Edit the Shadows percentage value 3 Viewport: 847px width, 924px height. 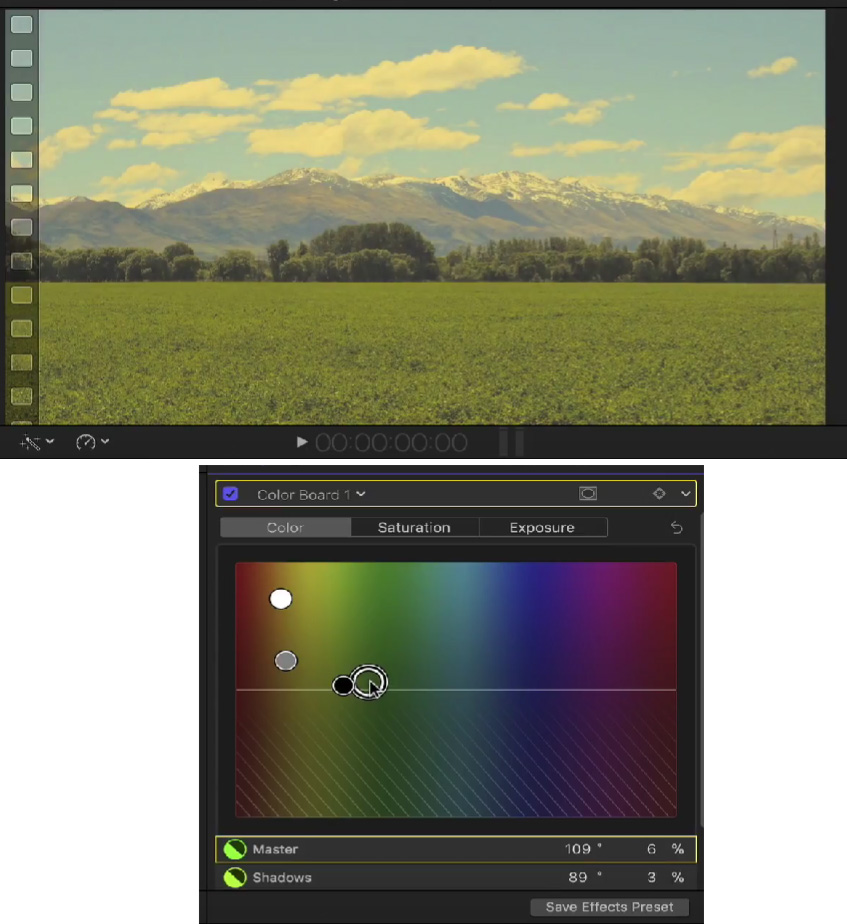click(651, 877)
